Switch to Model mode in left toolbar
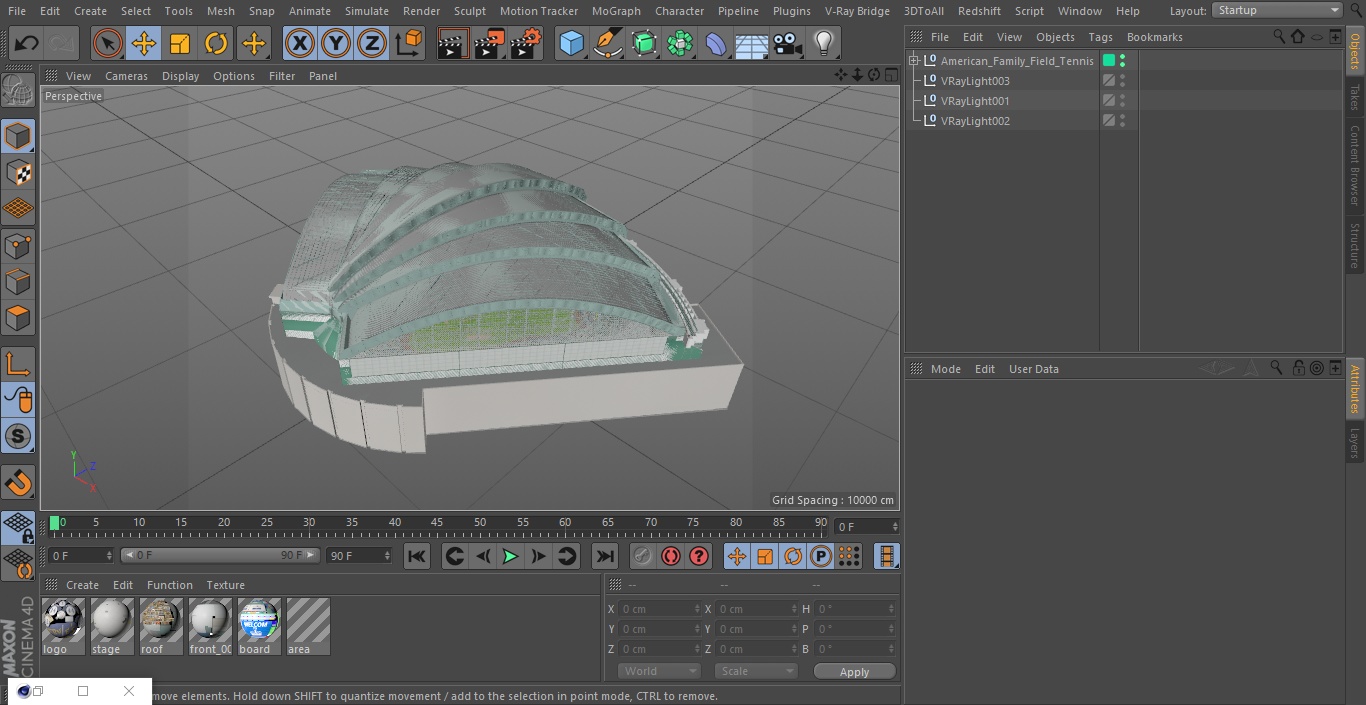1366x705 pixels. (x=18, y=136)
